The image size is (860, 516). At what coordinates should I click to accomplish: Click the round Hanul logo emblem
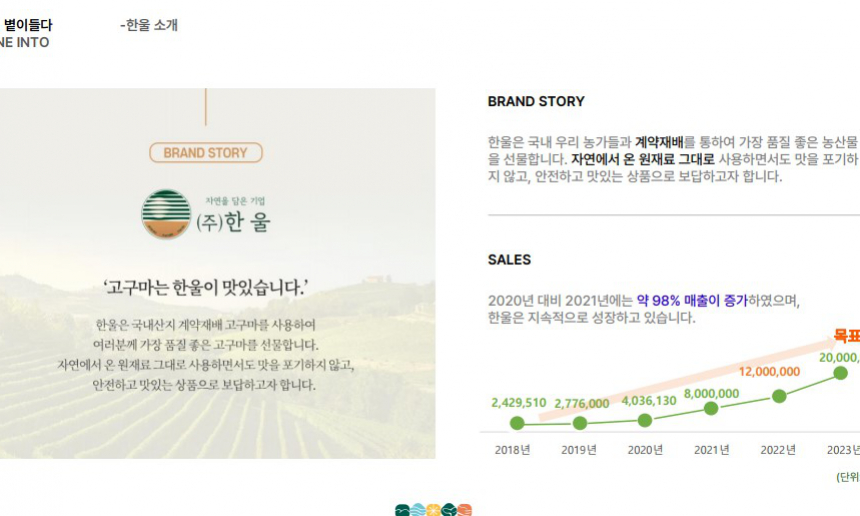166,214
